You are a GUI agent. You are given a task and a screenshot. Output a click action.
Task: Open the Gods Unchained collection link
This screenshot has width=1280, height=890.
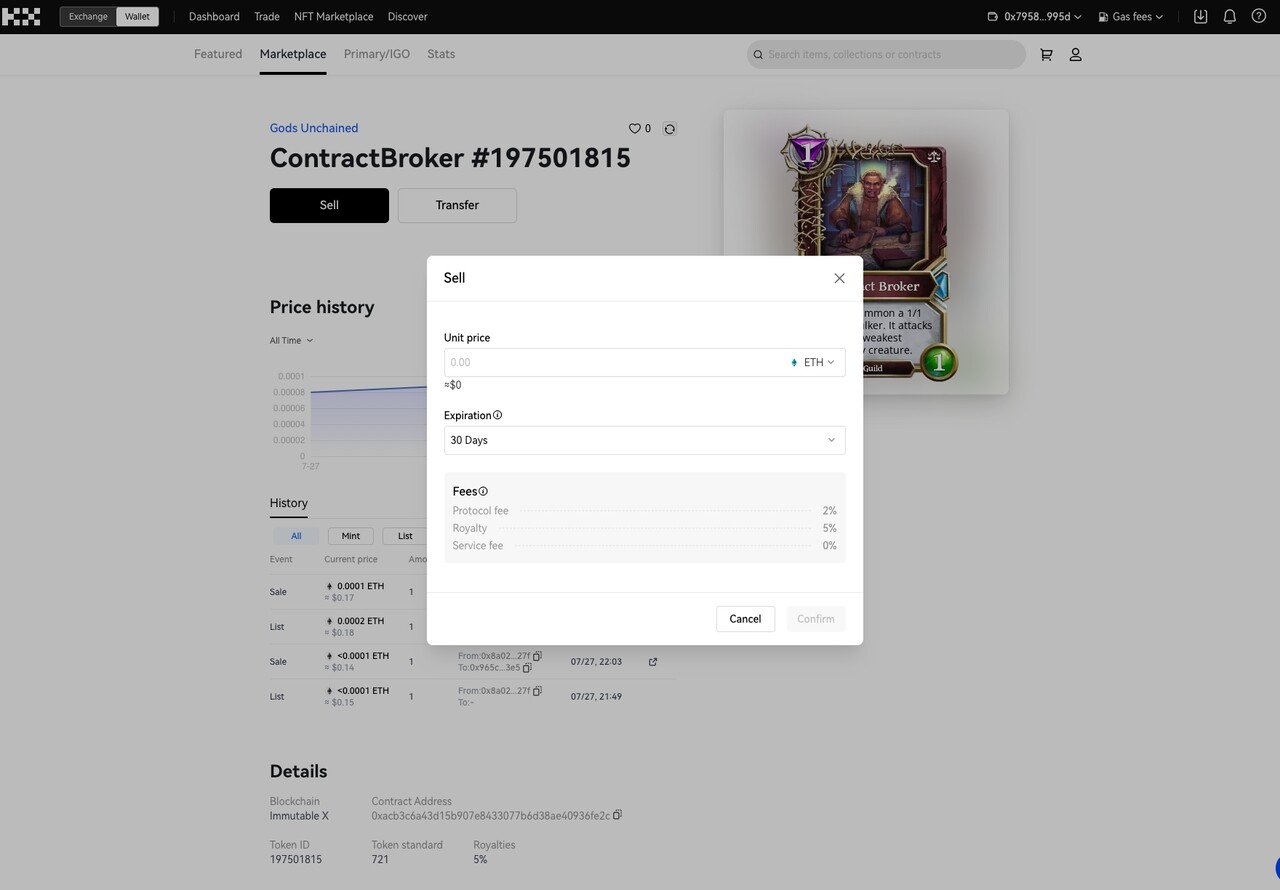pos(314,128)
